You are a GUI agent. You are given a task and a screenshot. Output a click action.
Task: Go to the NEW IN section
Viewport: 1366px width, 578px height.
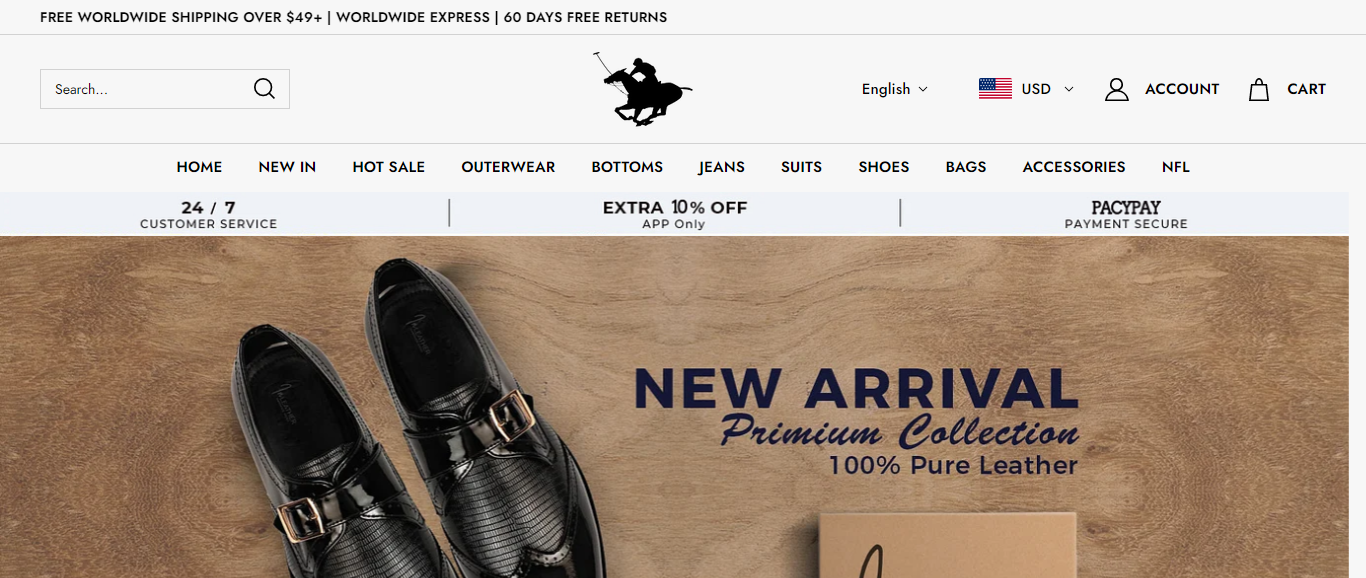tap(287, 167)
